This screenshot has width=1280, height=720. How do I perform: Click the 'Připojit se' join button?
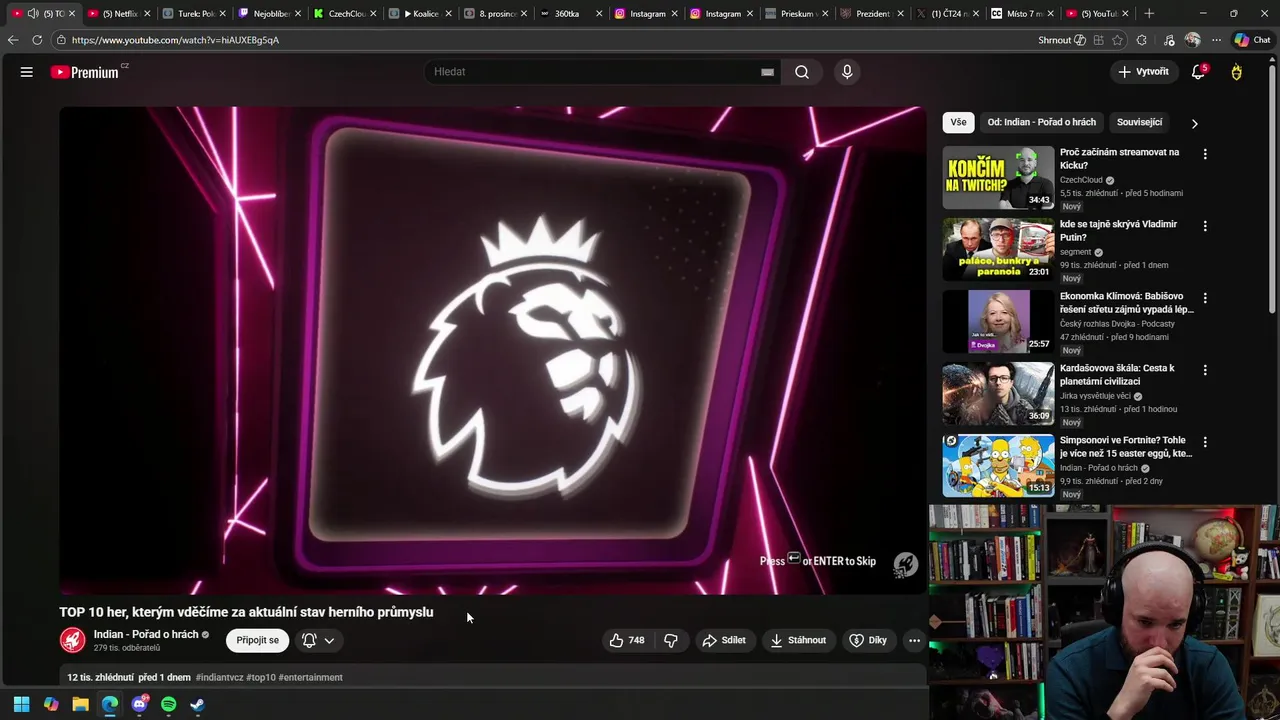tap(258, 640)
